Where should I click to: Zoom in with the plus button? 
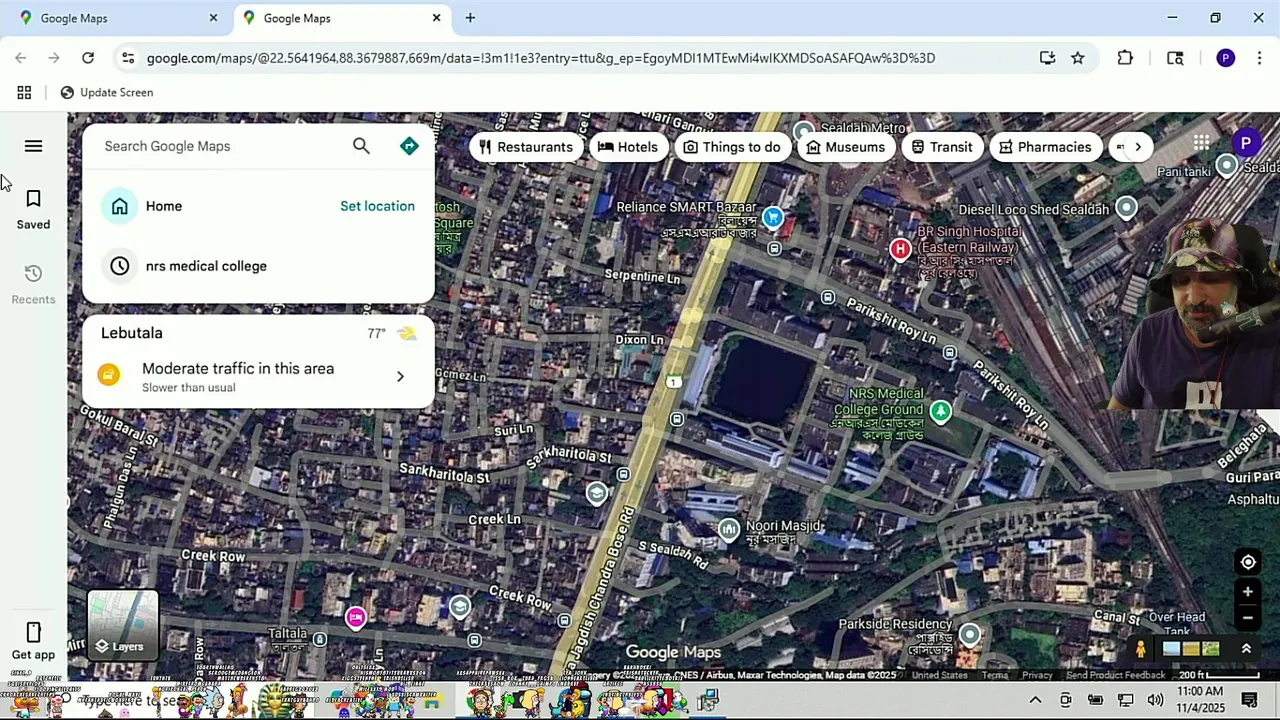1248,592
